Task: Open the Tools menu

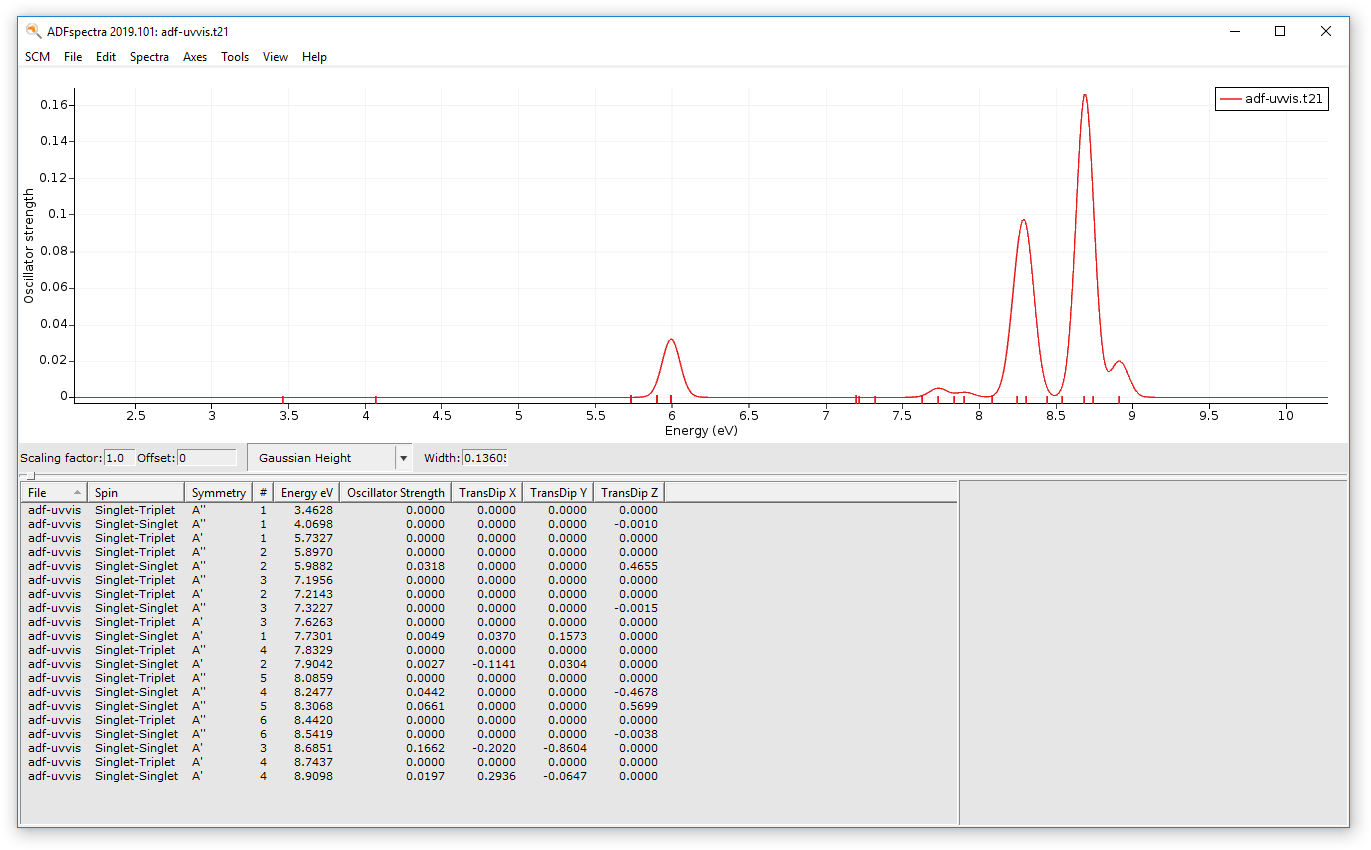Action: (x=235, y=57)
